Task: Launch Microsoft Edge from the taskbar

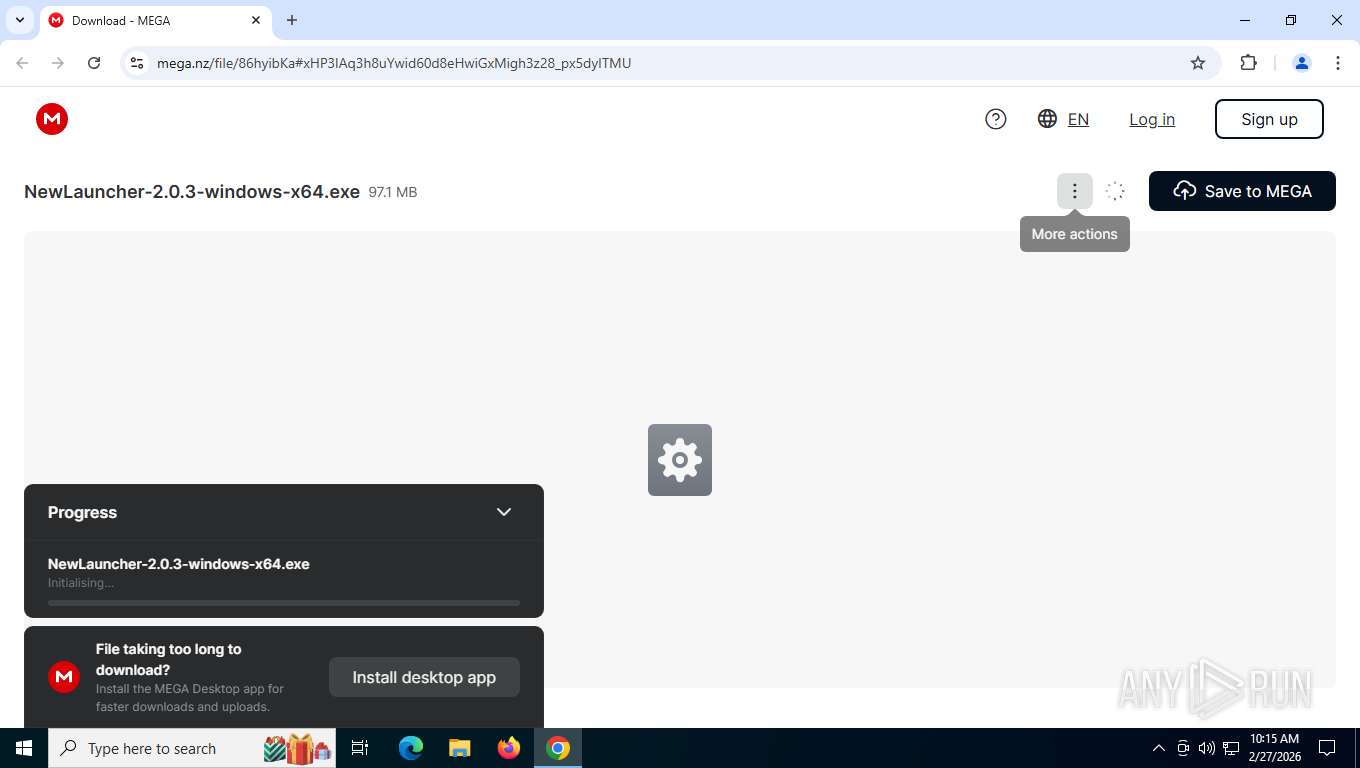Action: point(411,748)
